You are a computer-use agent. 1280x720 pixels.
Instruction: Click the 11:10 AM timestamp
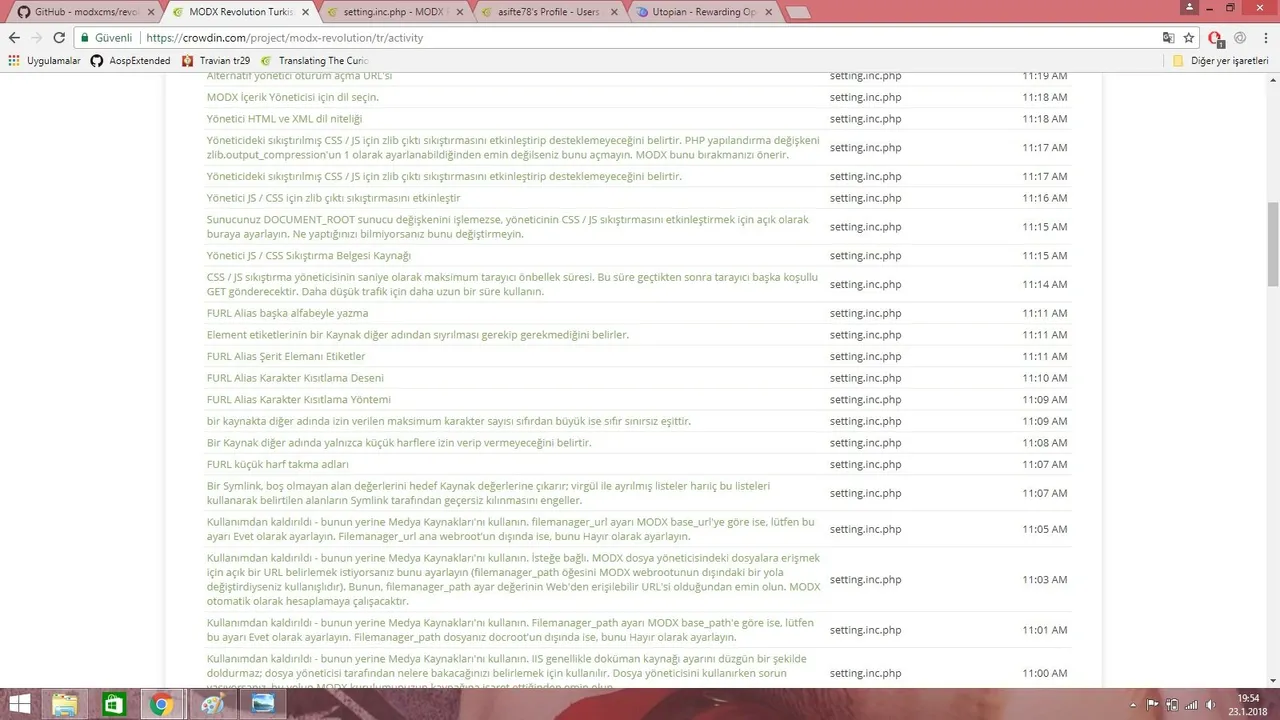coord(1044,378)
